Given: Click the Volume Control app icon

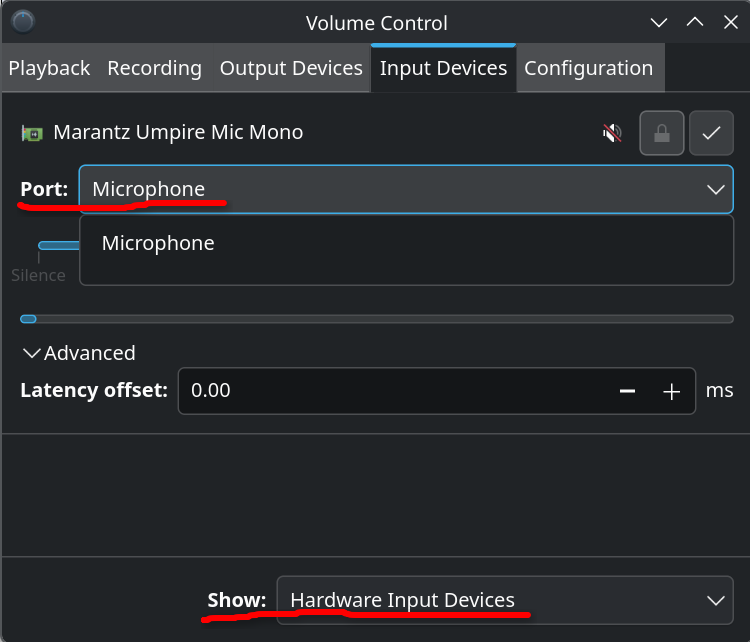Looking at the screenshot, I should [x=23, y=22].
